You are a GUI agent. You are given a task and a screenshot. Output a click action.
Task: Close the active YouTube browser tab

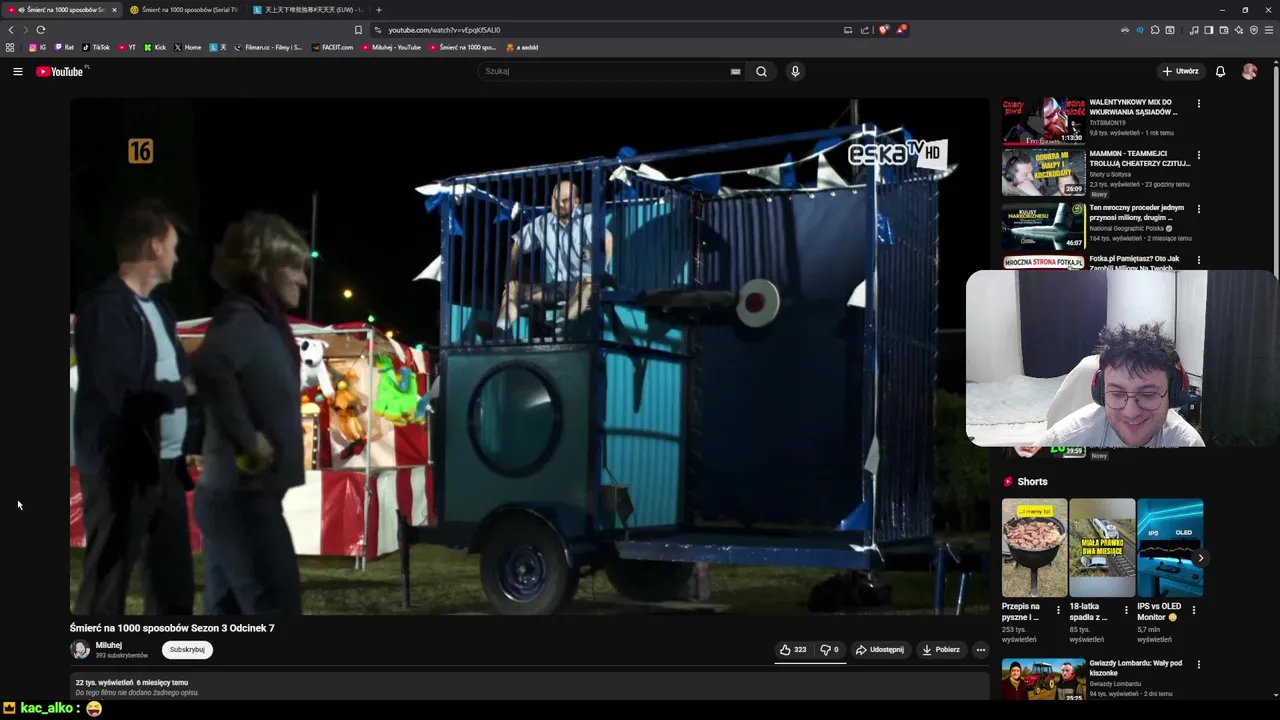(x=114, y=10)
